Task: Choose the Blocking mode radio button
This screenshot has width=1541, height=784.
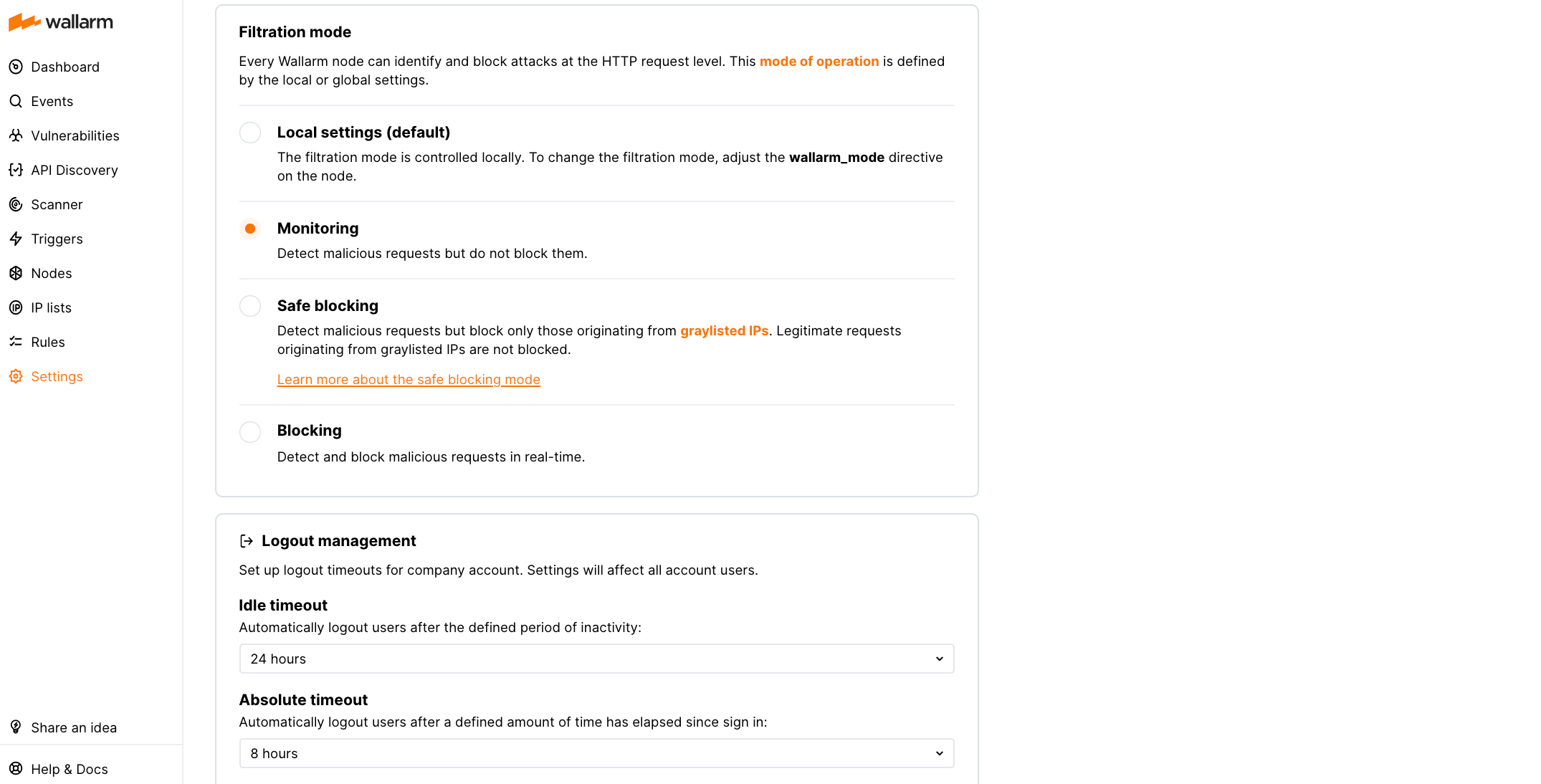Action: pos(250,432)
